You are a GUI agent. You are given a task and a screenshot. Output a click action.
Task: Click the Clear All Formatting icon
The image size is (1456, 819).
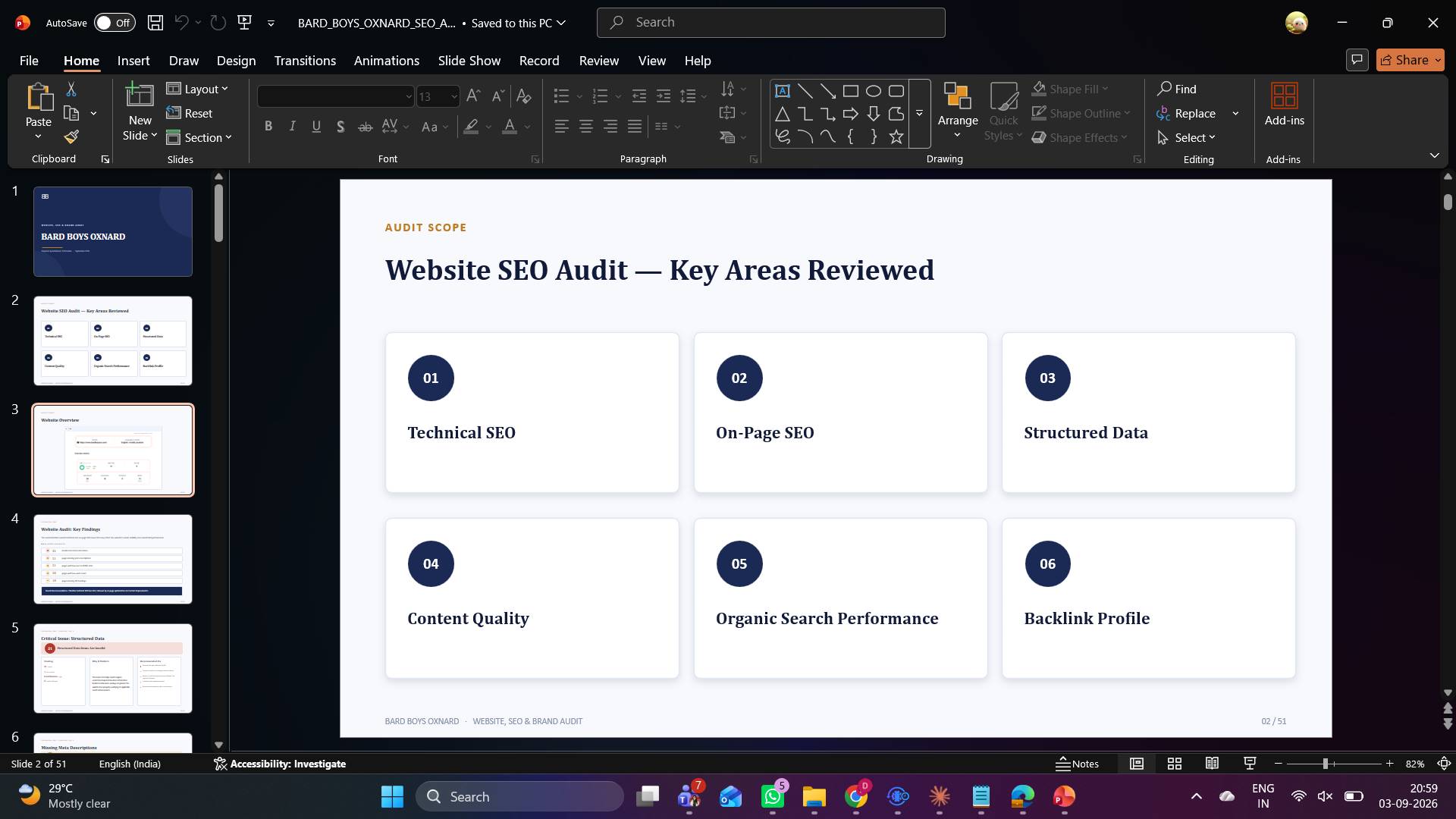click(x=523, y=96)
